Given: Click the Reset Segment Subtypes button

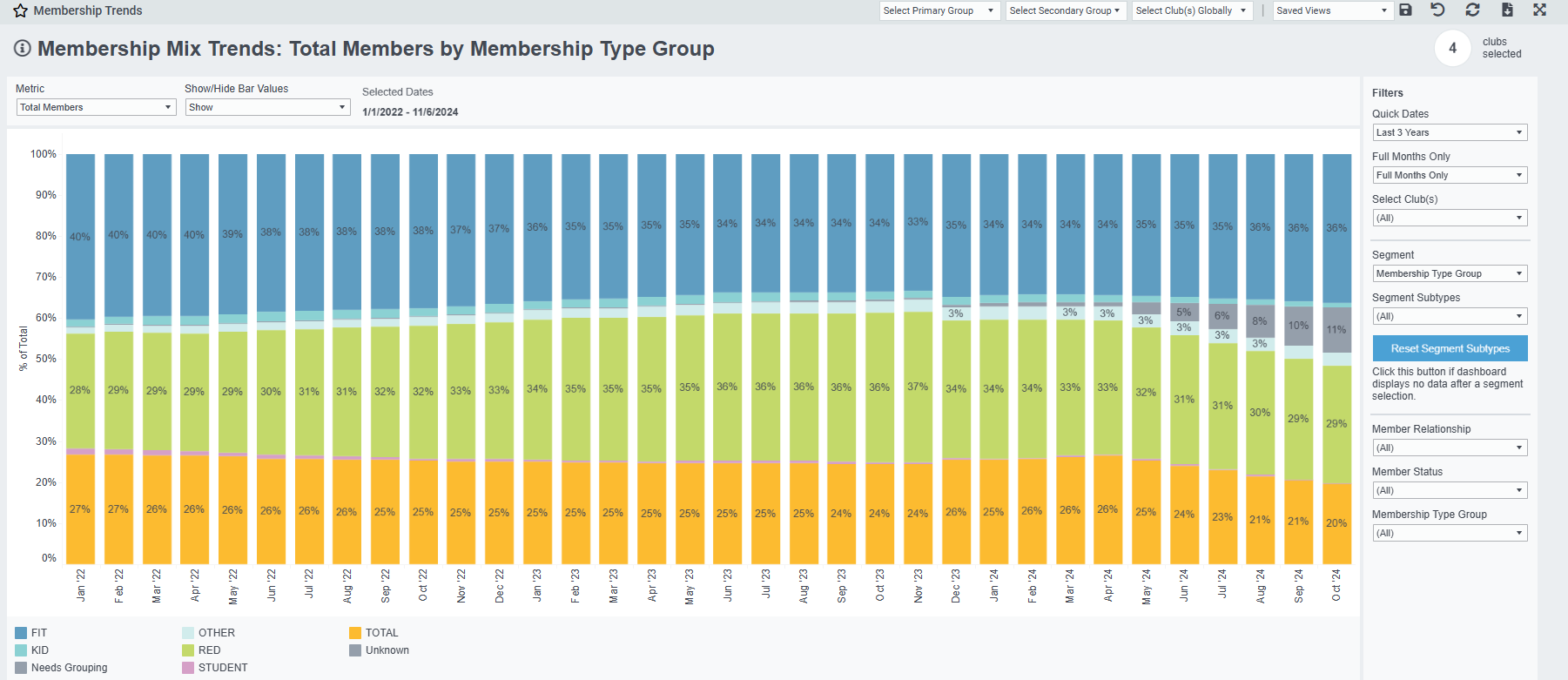Looking at the screenshot, I should (x=1450, y=347).
